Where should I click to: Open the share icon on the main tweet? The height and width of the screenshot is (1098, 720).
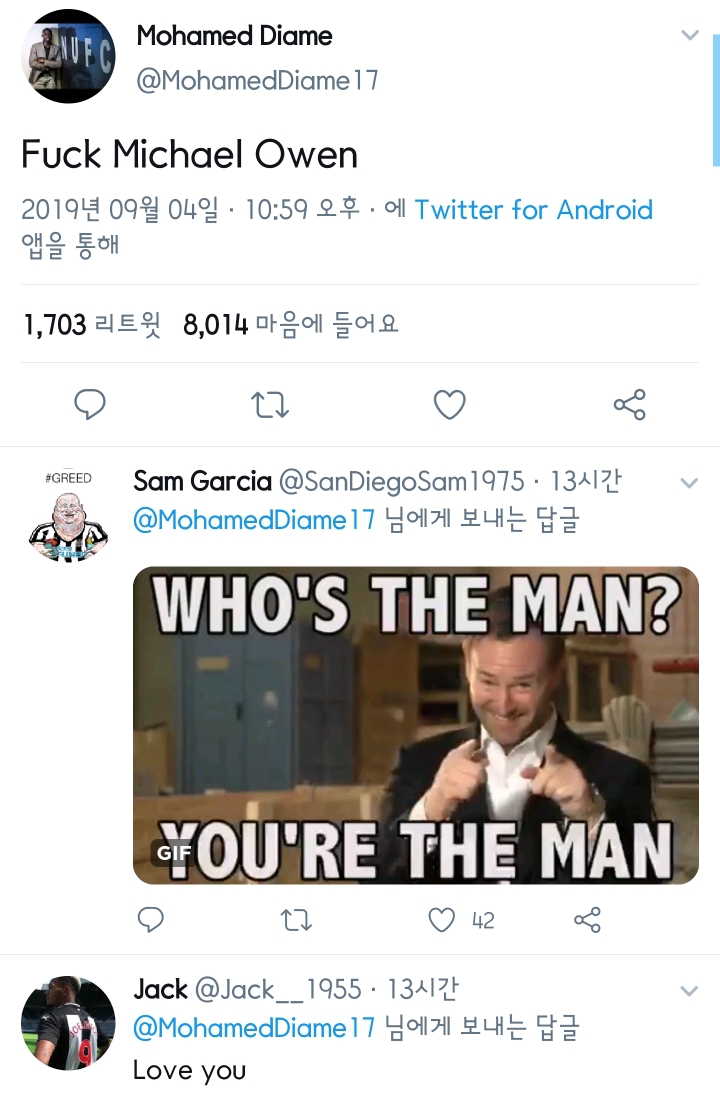(629, 404)
